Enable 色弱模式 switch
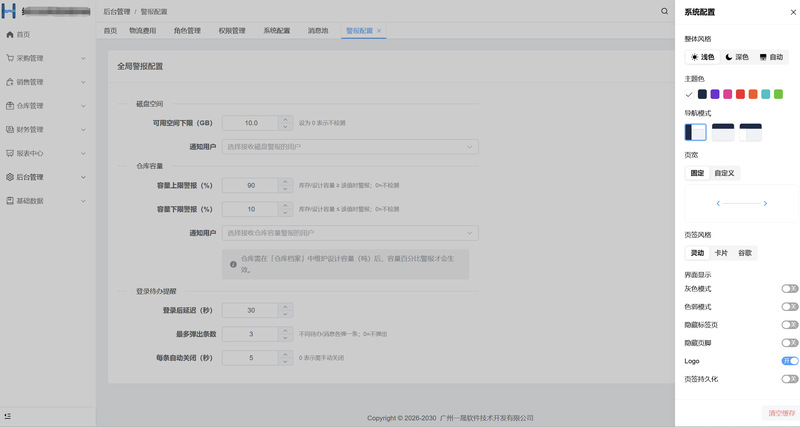 click(790, 307)
